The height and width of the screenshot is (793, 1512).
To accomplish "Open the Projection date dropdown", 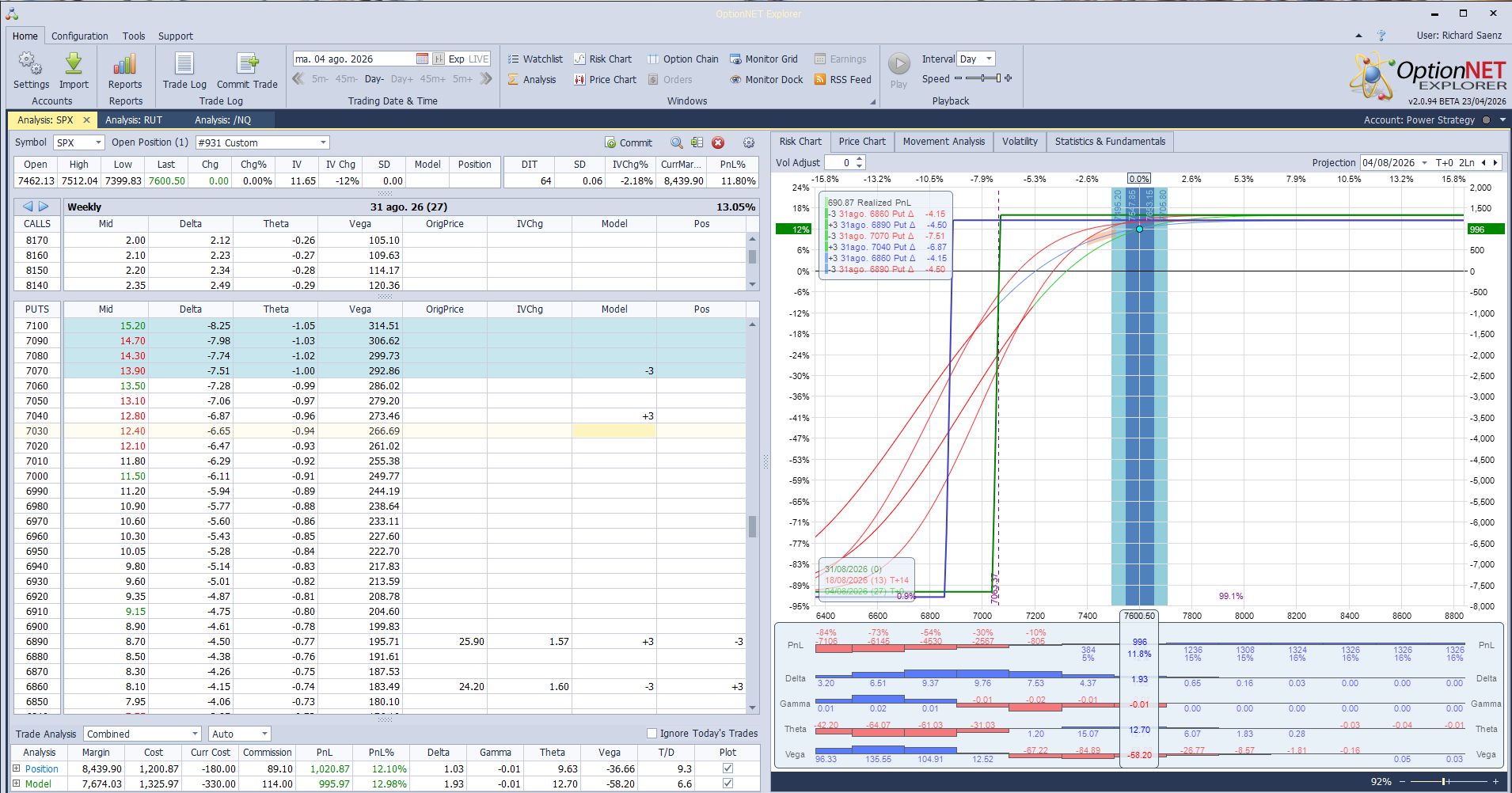I will click(1425, 162).
